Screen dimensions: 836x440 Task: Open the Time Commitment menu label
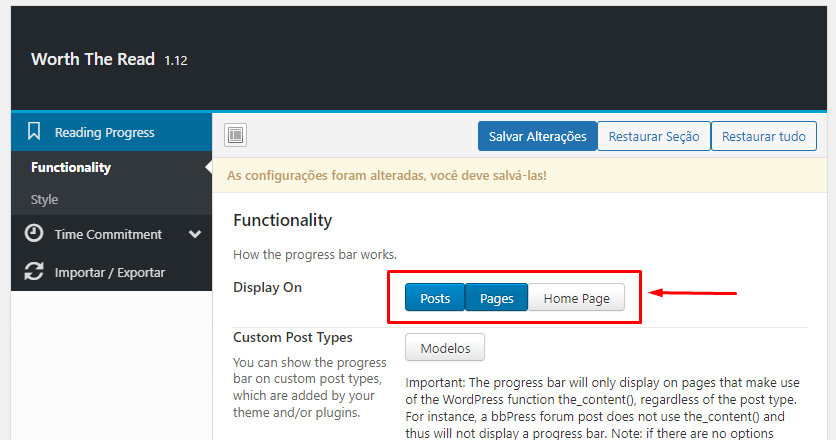tap(108, 234)
